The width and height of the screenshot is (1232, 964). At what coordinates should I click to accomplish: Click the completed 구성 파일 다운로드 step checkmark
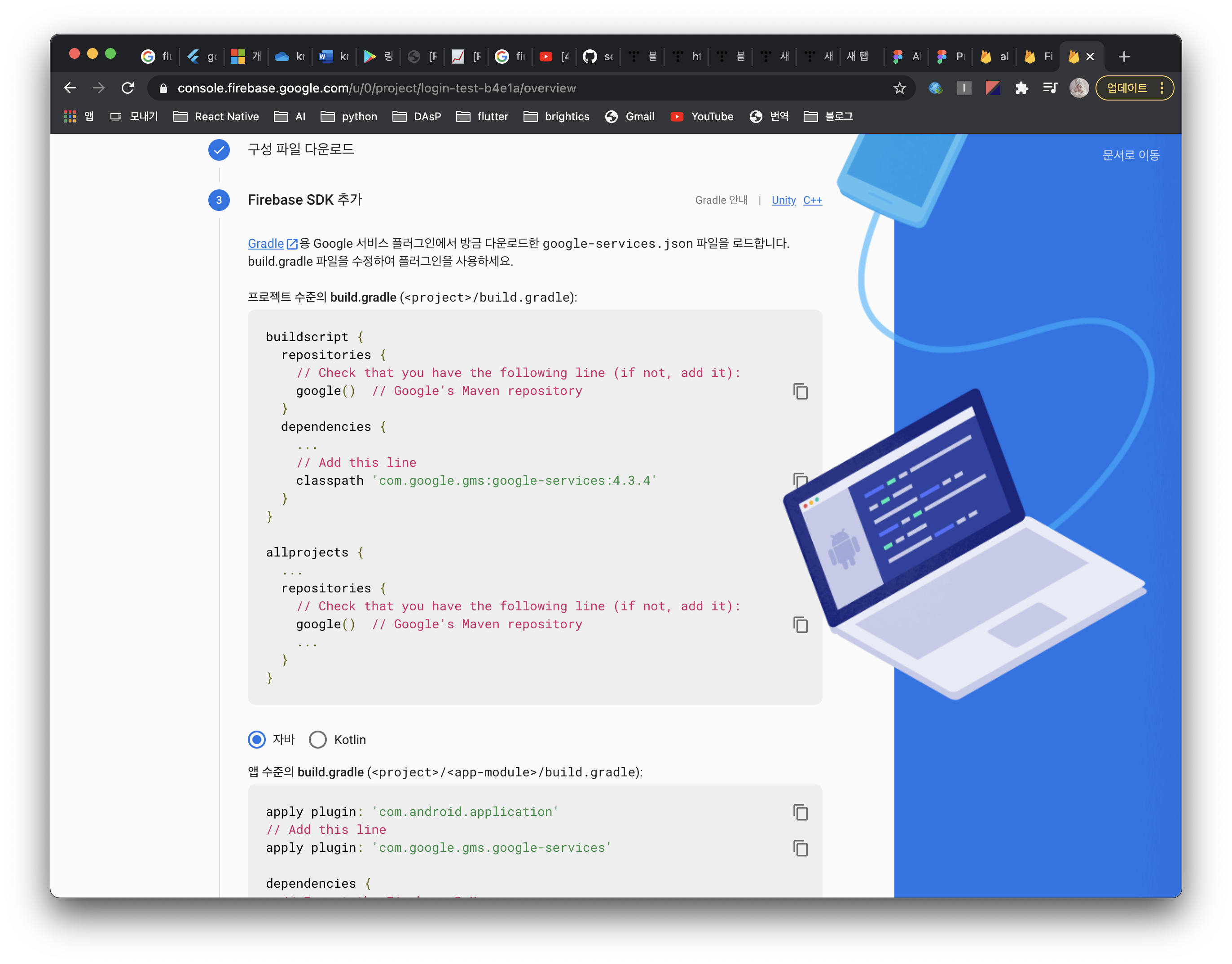point(219,149)
